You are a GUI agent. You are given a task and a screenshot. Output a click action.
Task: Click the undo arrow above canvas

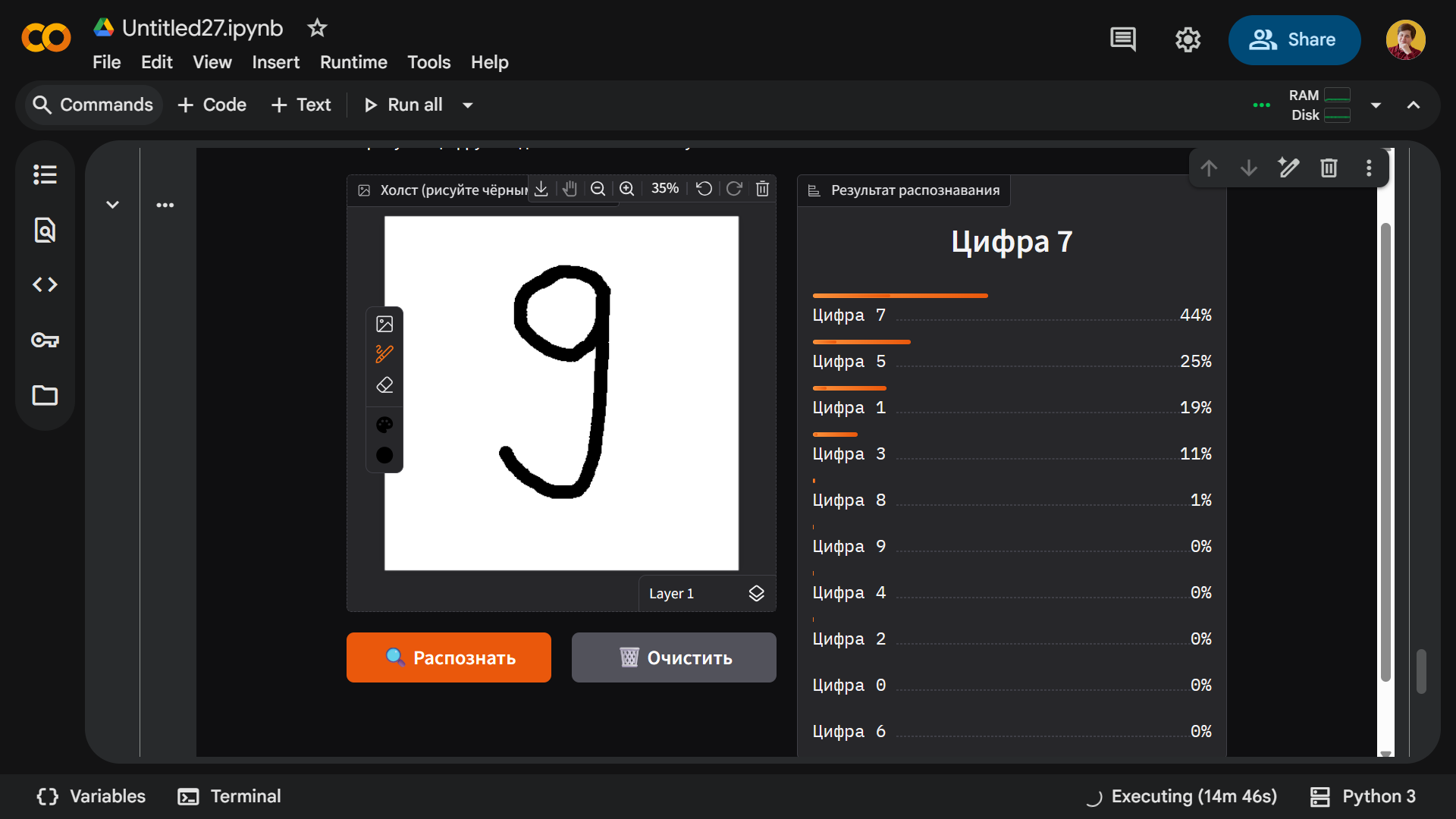click(704, 189)
